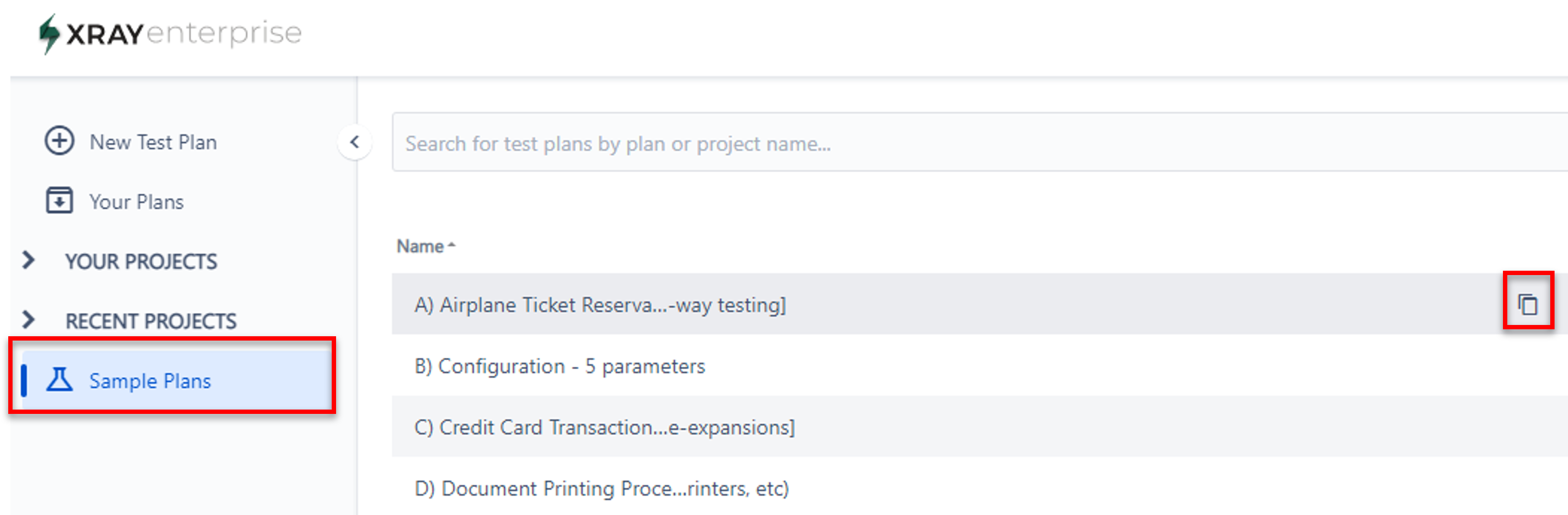Expand the RECENT PROJECTS section chevron
1568x515 pixels.
click(x=28, y=320)
